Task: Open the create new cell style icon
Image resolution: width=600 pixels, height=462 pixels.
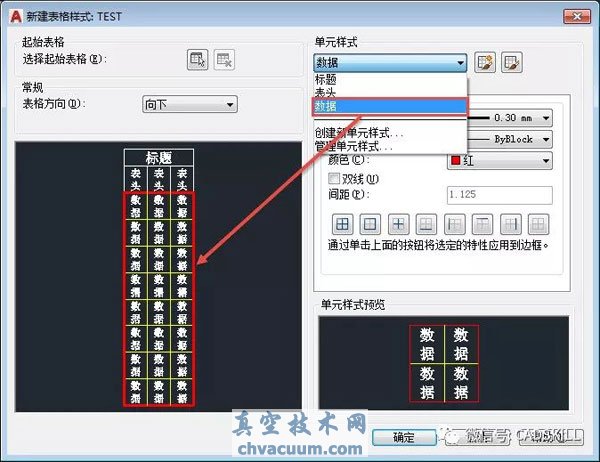Action: (485, 62)
